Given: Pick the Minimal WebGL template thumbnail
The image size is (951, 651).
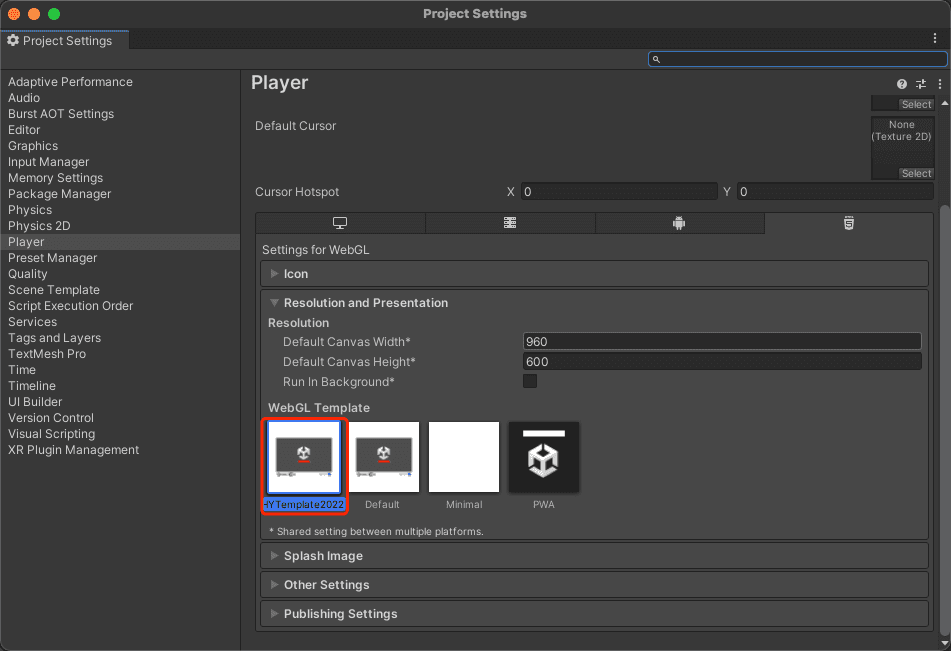Looking at the screenshot, I should (x=464, y=457).
